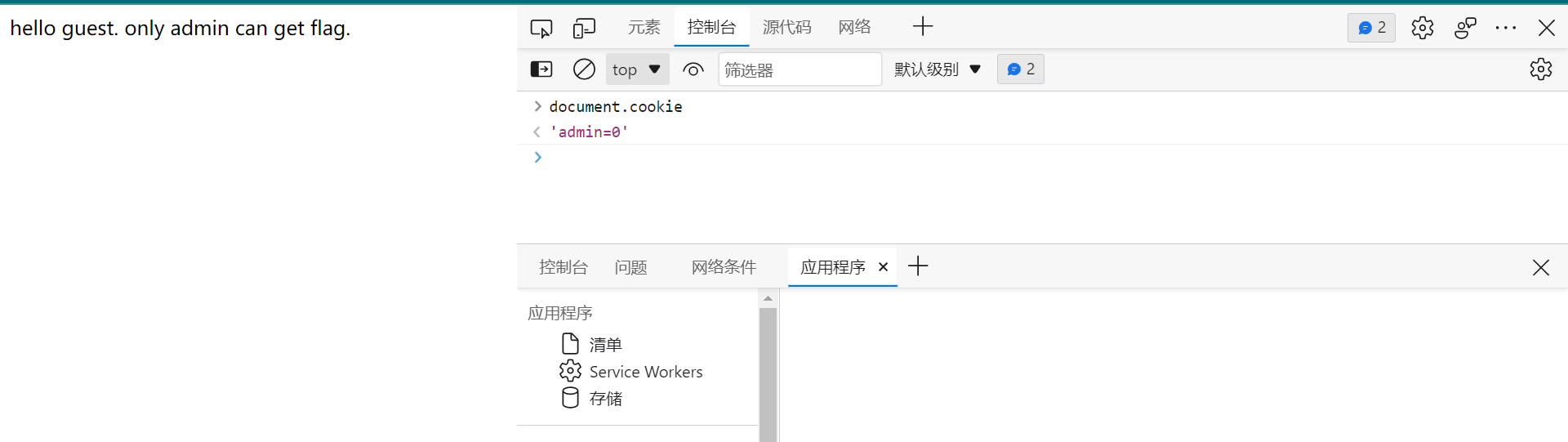Add a new tool tab with plus icon
1568x442 pixels.
coord(923,27)
